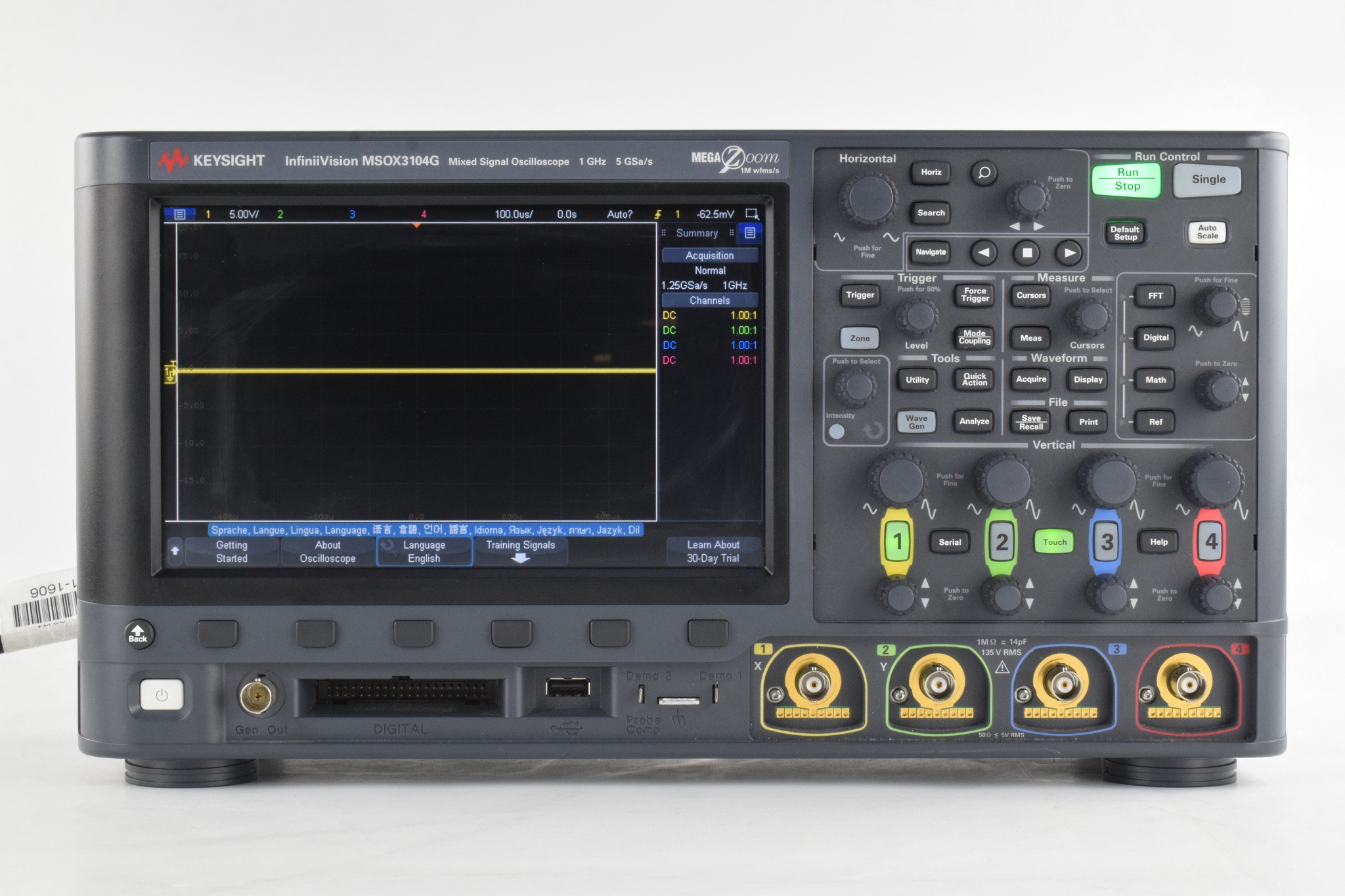Click the trigger Level knob
The width and height of the screenshot is (1345, 896).
click(917, 317)
